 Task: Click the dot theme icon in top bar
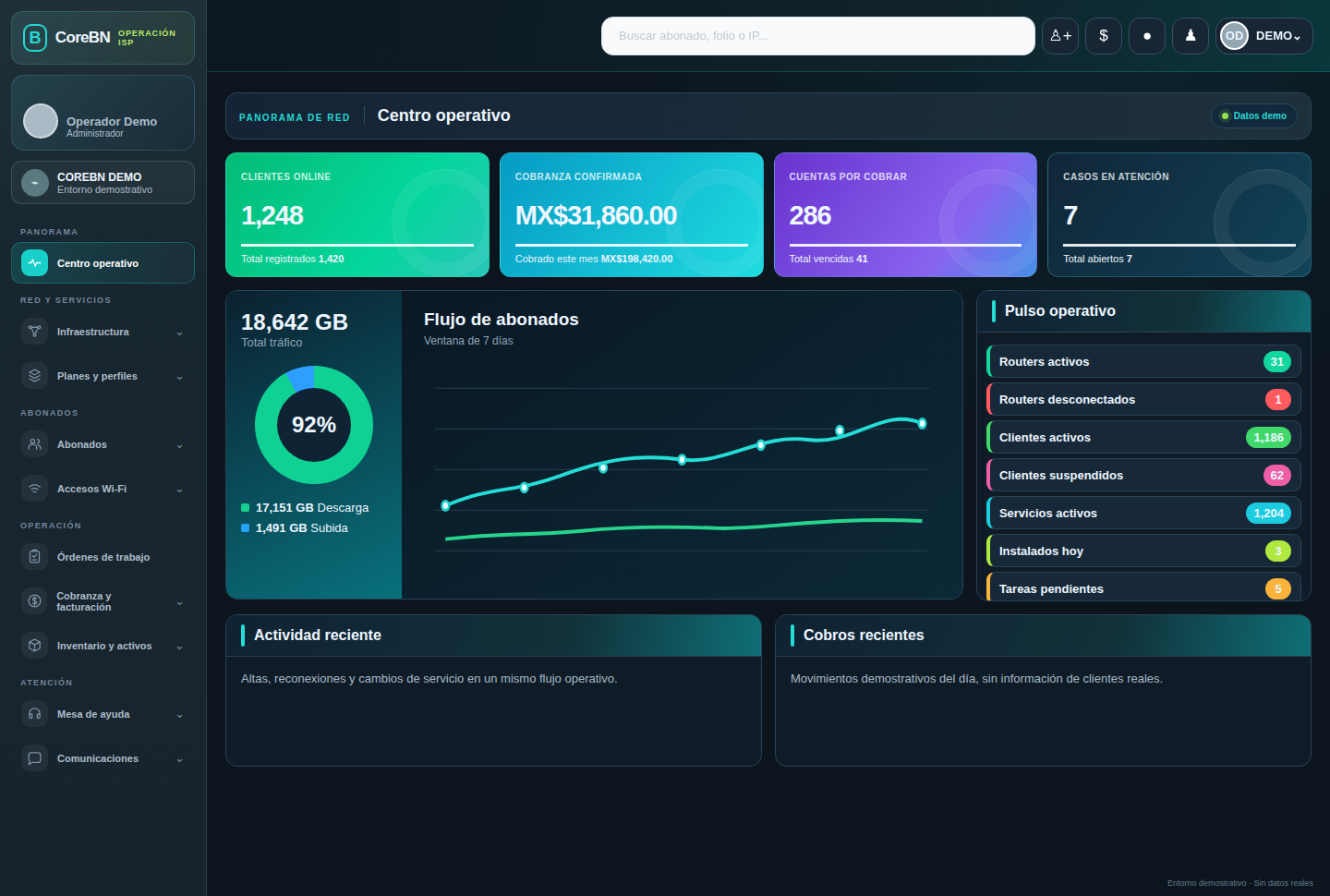pos(1147,36)
